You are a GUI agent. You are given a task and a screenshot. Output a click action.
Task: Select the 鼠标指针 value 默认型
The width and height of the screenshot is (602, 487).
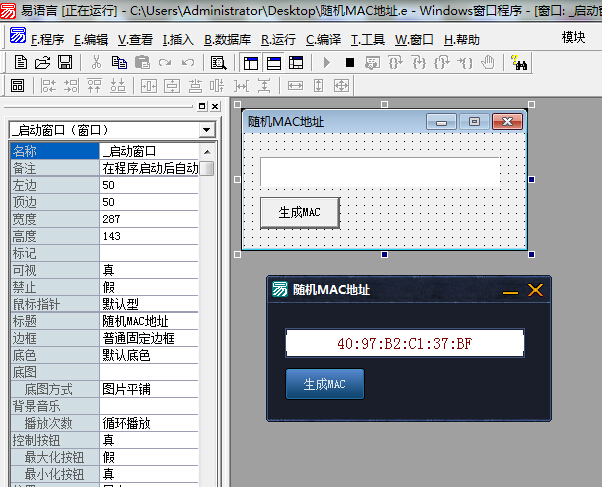coord(149,304)
